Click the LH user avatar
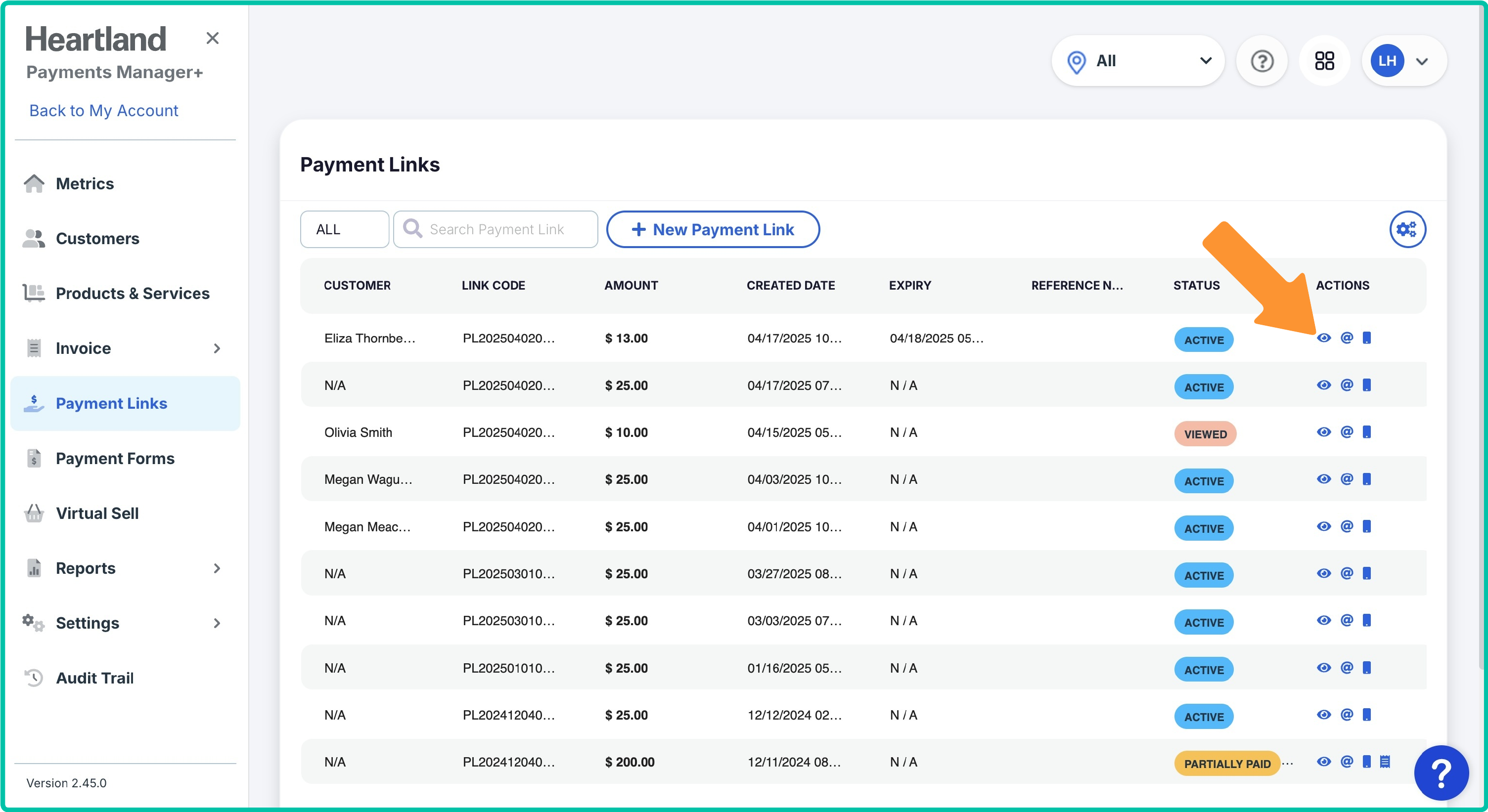 tap(1387, 61)
